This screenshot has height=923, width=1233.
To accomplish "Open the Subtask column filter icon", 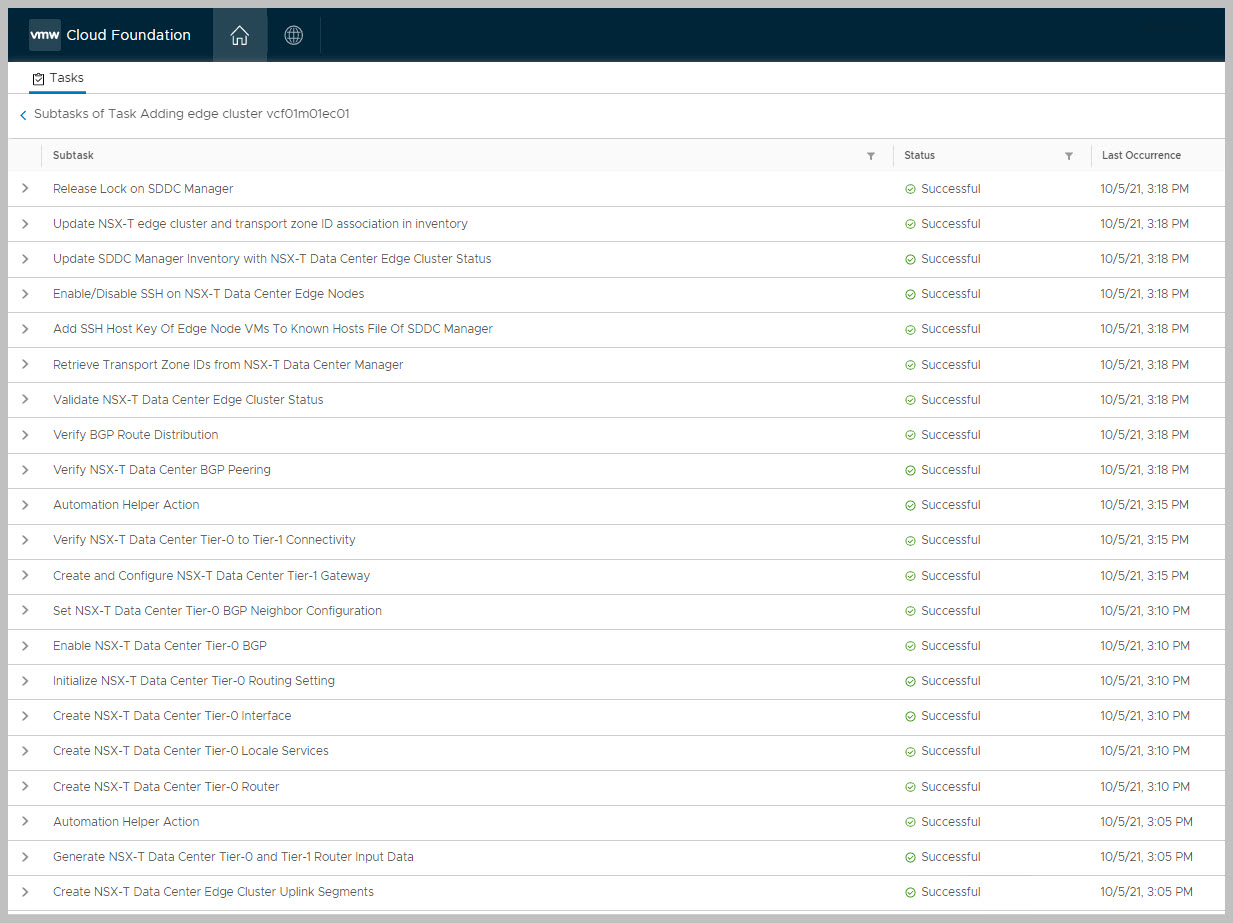I will coord(870,156).
